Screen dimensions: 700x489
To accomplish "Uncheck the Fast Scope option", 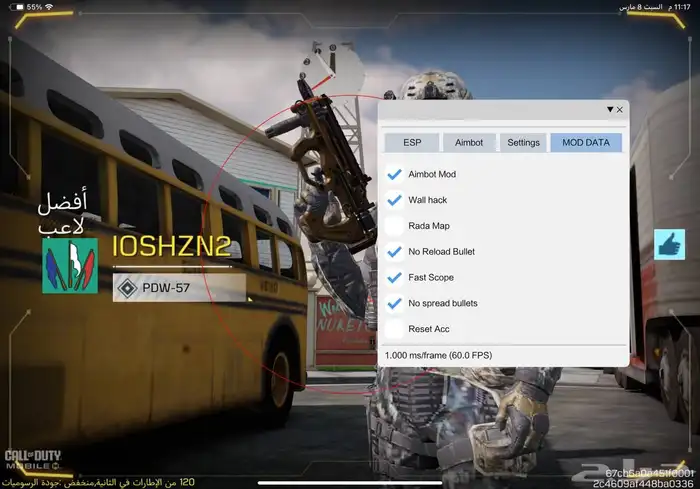I will click(394, 277).
